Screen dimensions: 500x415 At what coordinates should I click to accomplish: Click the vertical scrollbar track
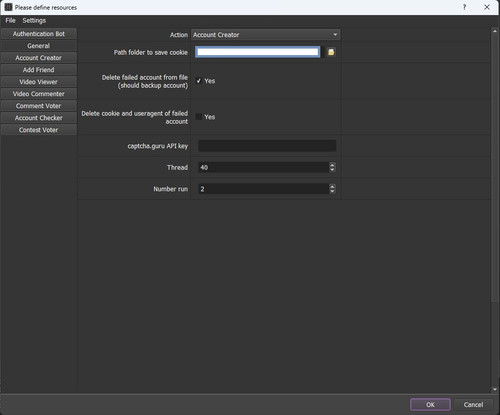click(495, 343)
